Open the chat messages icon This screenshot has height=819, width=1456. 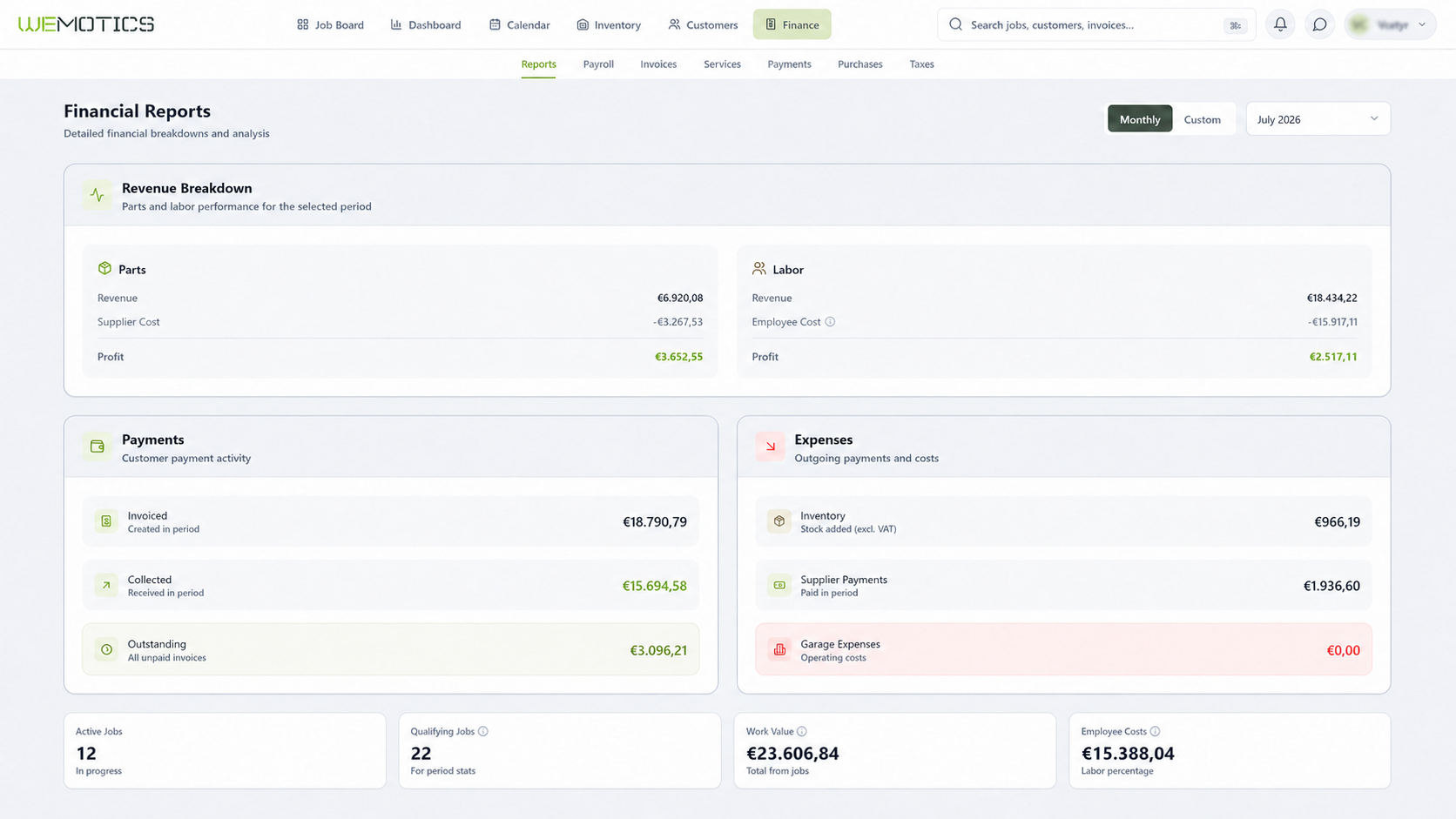(1320, 24)
